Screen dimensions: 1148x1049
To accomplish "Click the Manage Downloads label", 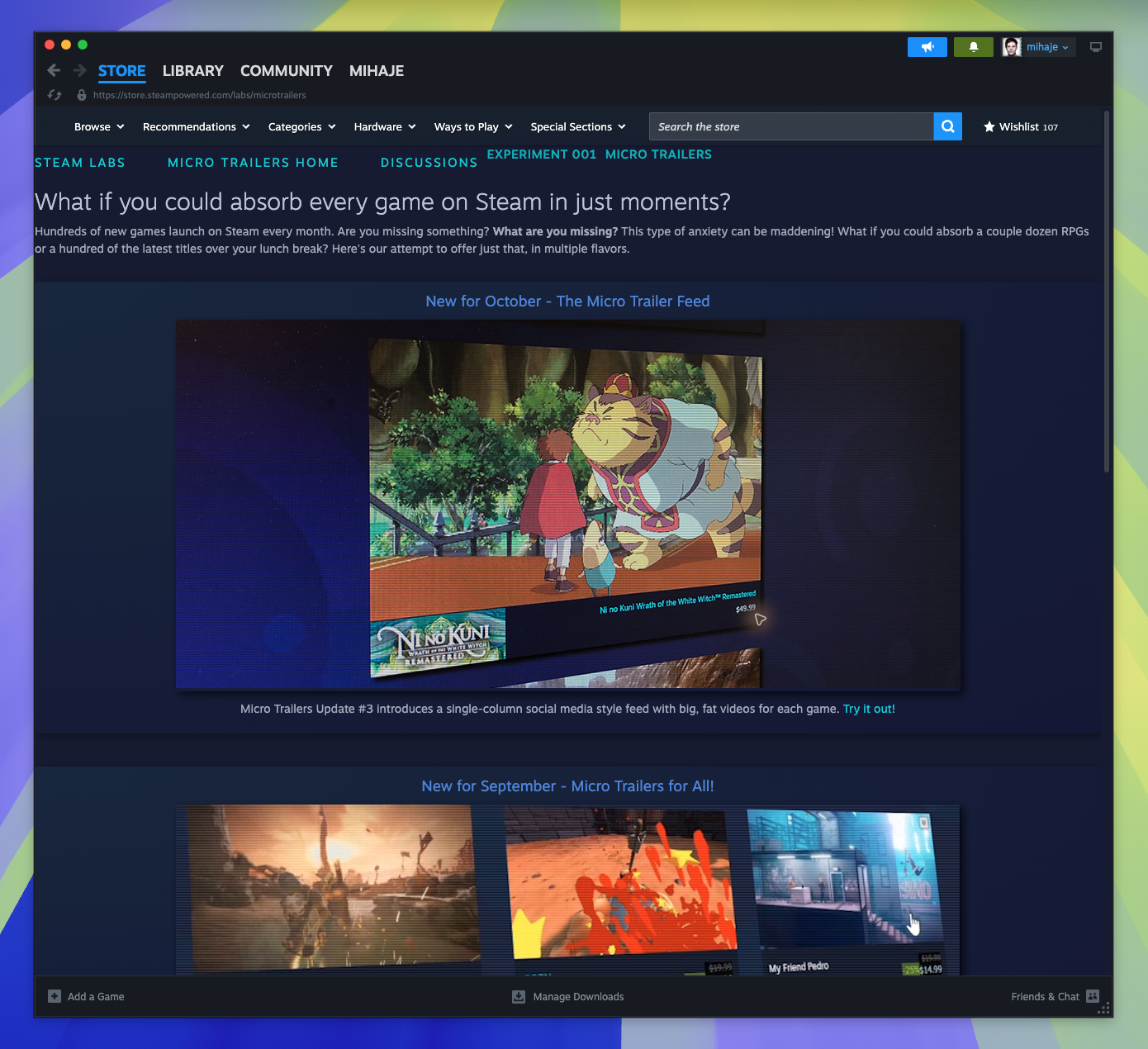I will [x=578, y=996].
